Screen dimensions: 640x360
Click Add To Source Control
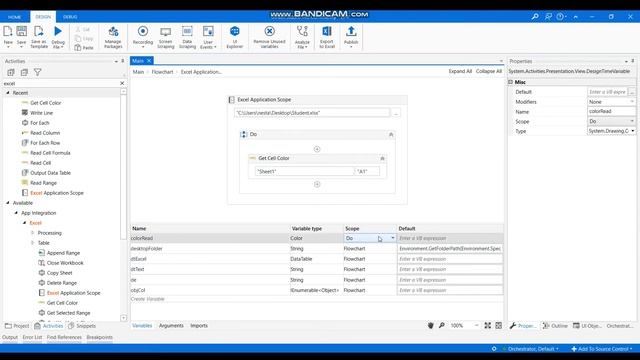point(602,349)
